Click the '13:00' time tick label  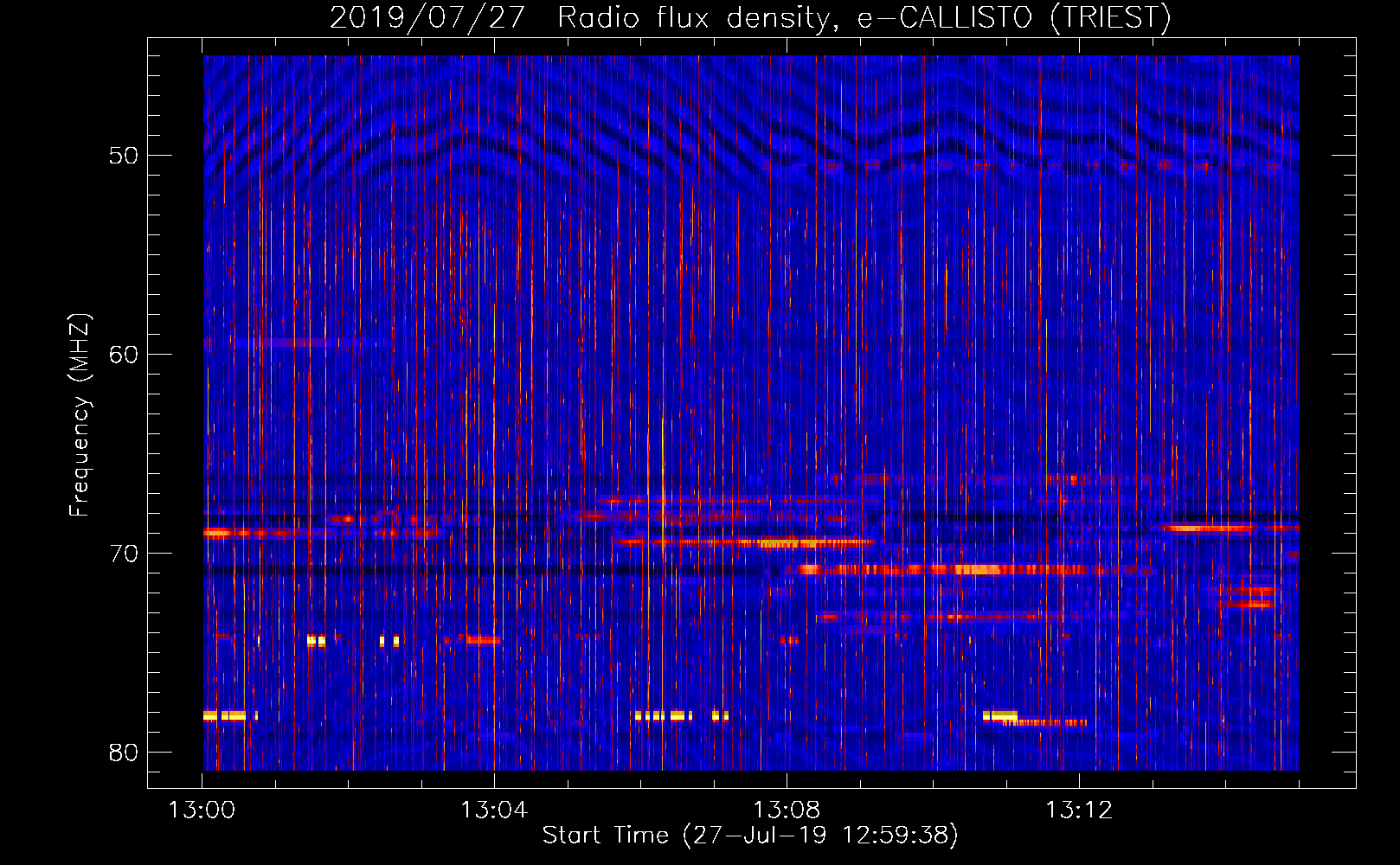(x=202, y=811)
